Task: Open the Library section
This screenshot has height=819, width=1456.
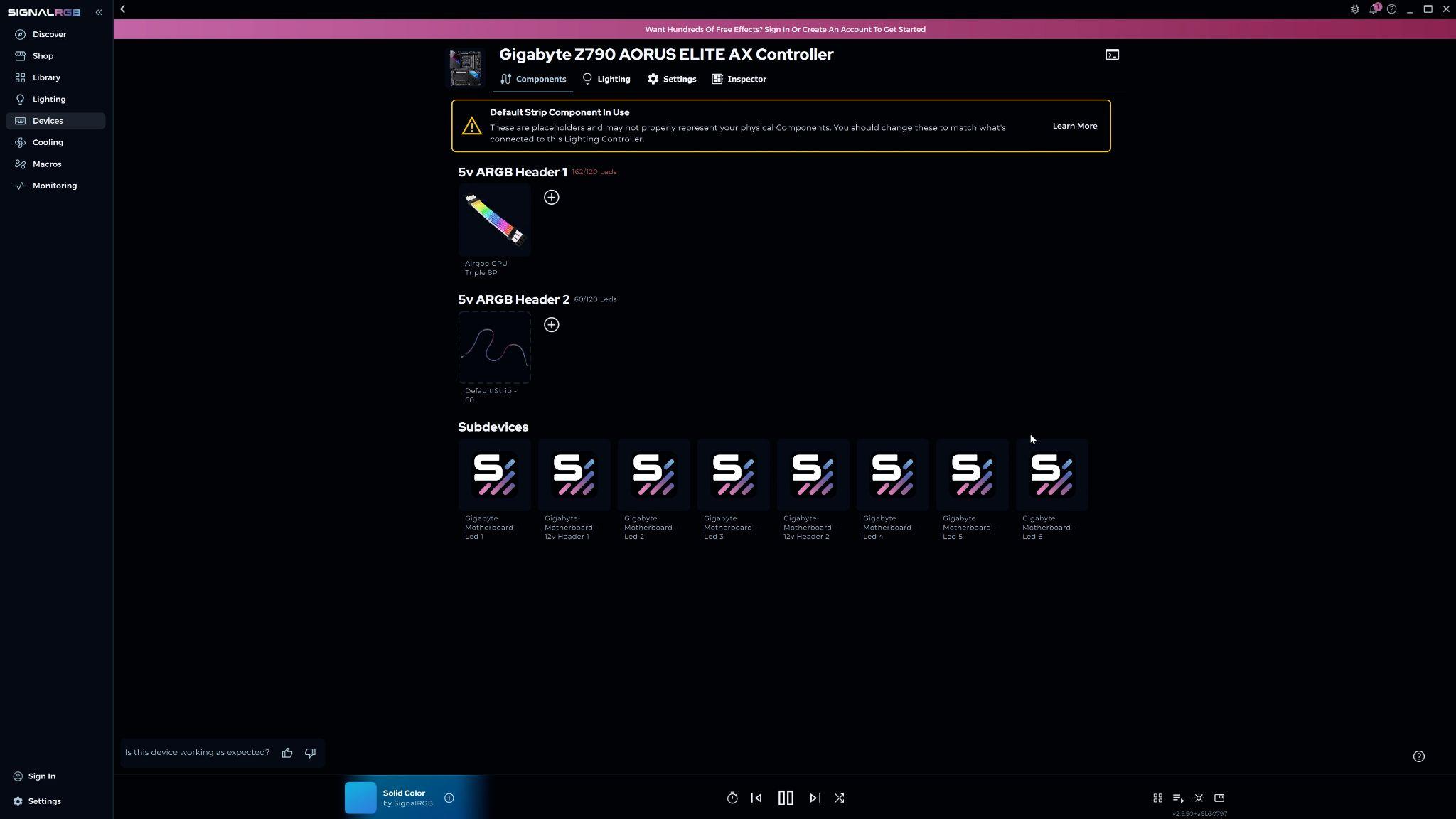Action: point(55,77)
